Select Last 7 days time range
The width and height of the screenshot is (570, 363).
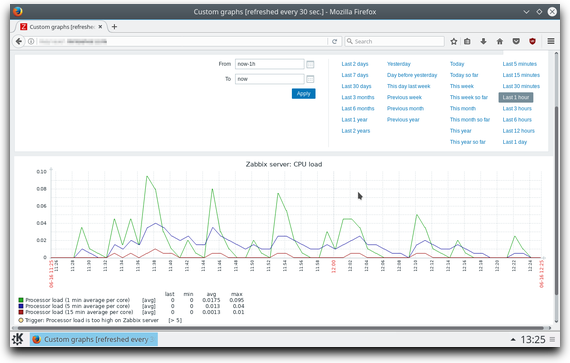click(x=355, y=75)
